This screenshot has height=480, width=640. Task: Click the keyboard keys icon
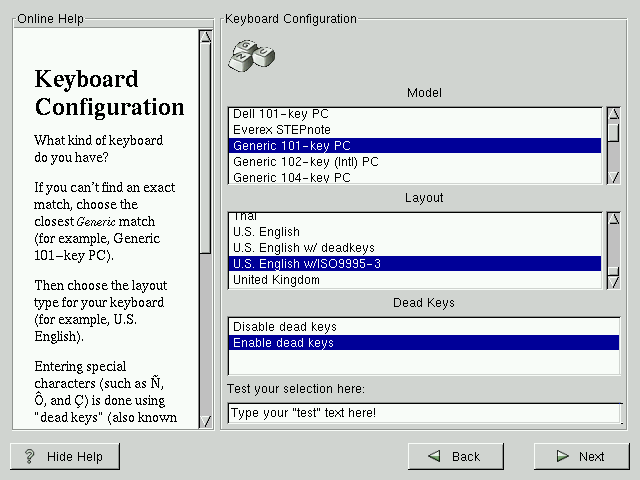click(x=251, y=54)
